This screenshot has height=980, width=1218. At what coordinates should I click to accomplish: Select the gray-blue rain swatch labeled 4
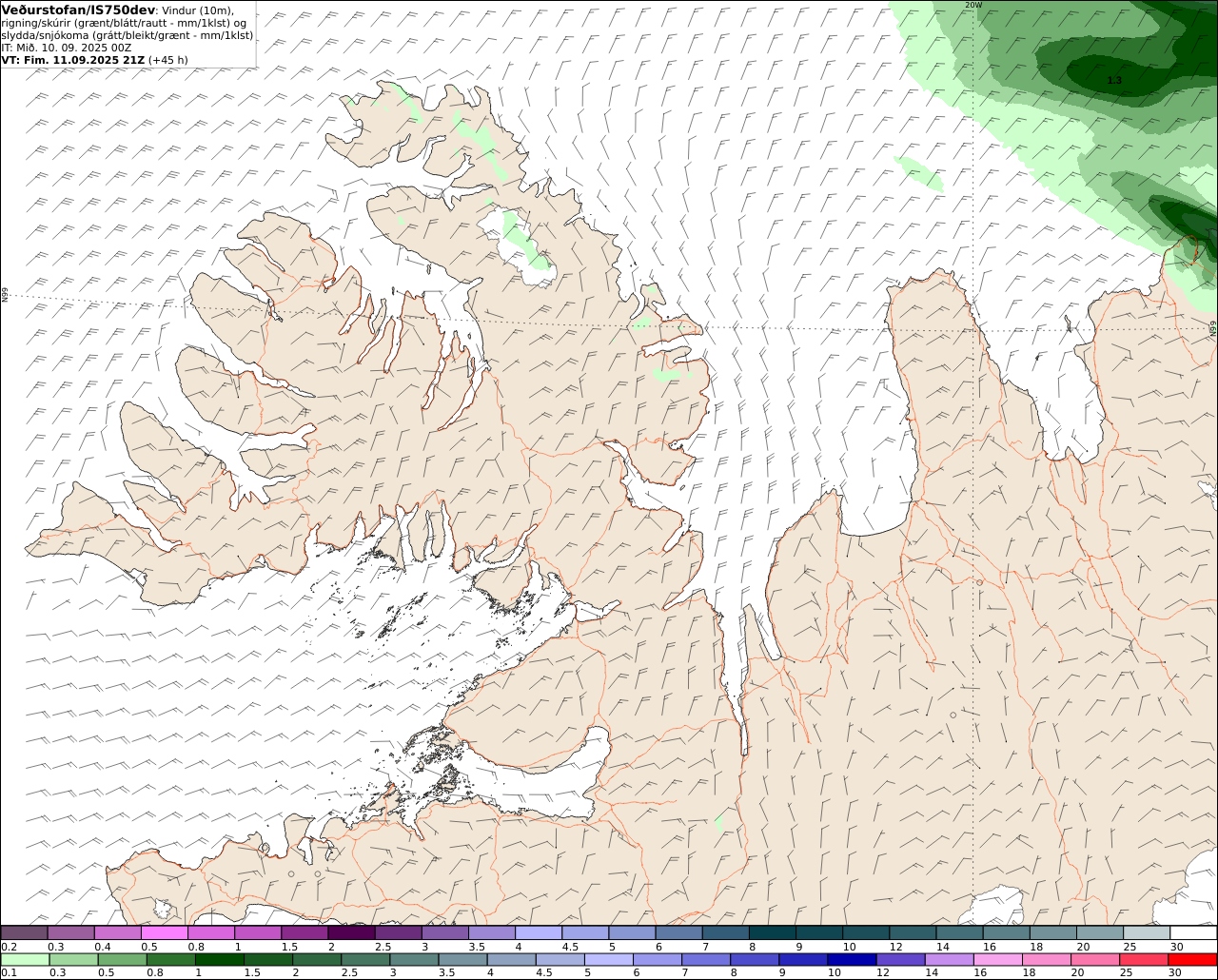pos(512,959)
